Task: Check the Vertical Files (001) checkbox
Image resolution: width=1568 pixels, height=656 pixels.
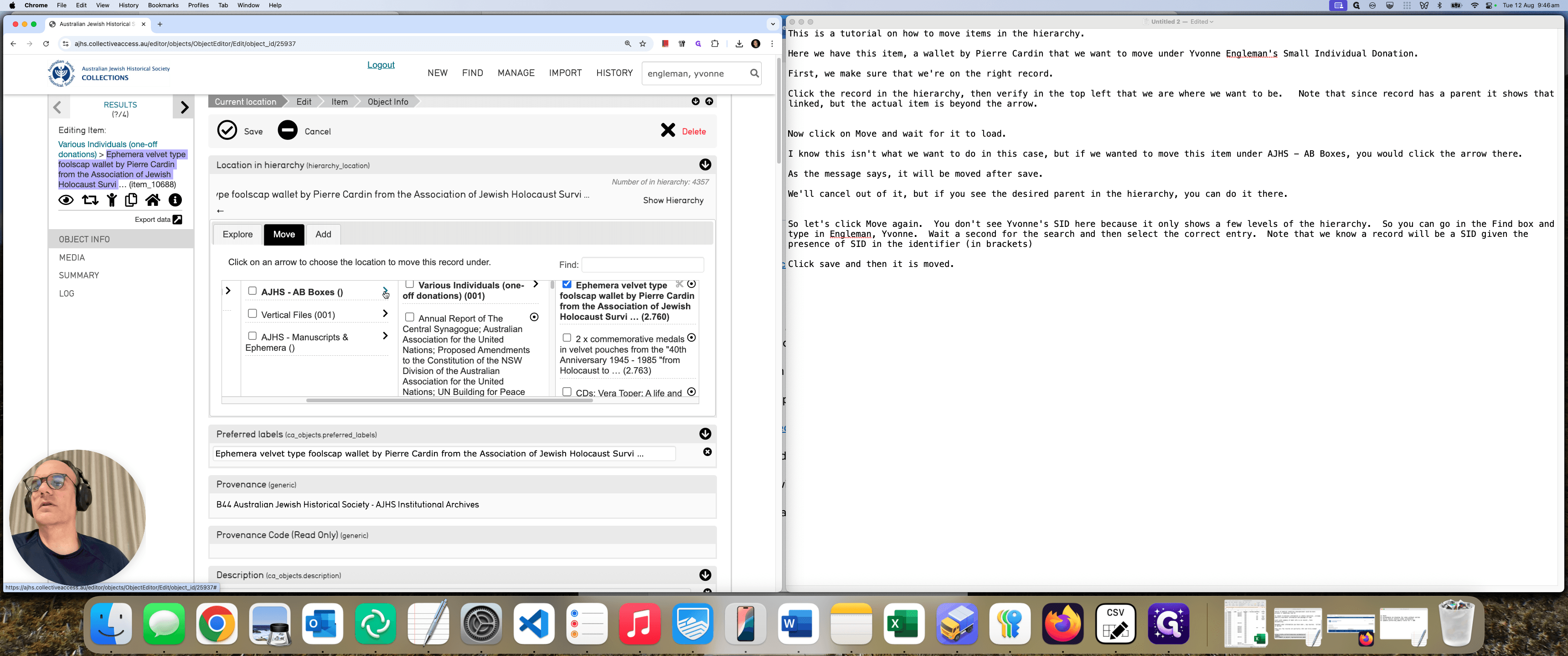Action: click(x=252, y=313)
